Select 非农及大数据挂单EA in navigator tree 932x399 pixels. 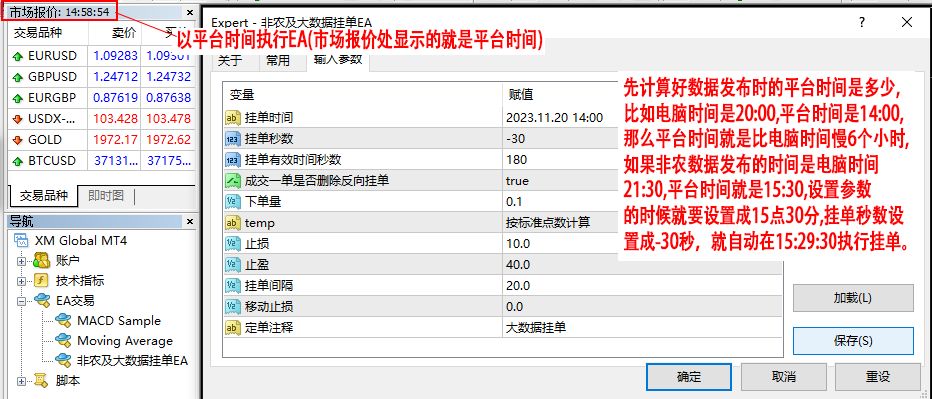pyautogui.click(x=133, y=360)
